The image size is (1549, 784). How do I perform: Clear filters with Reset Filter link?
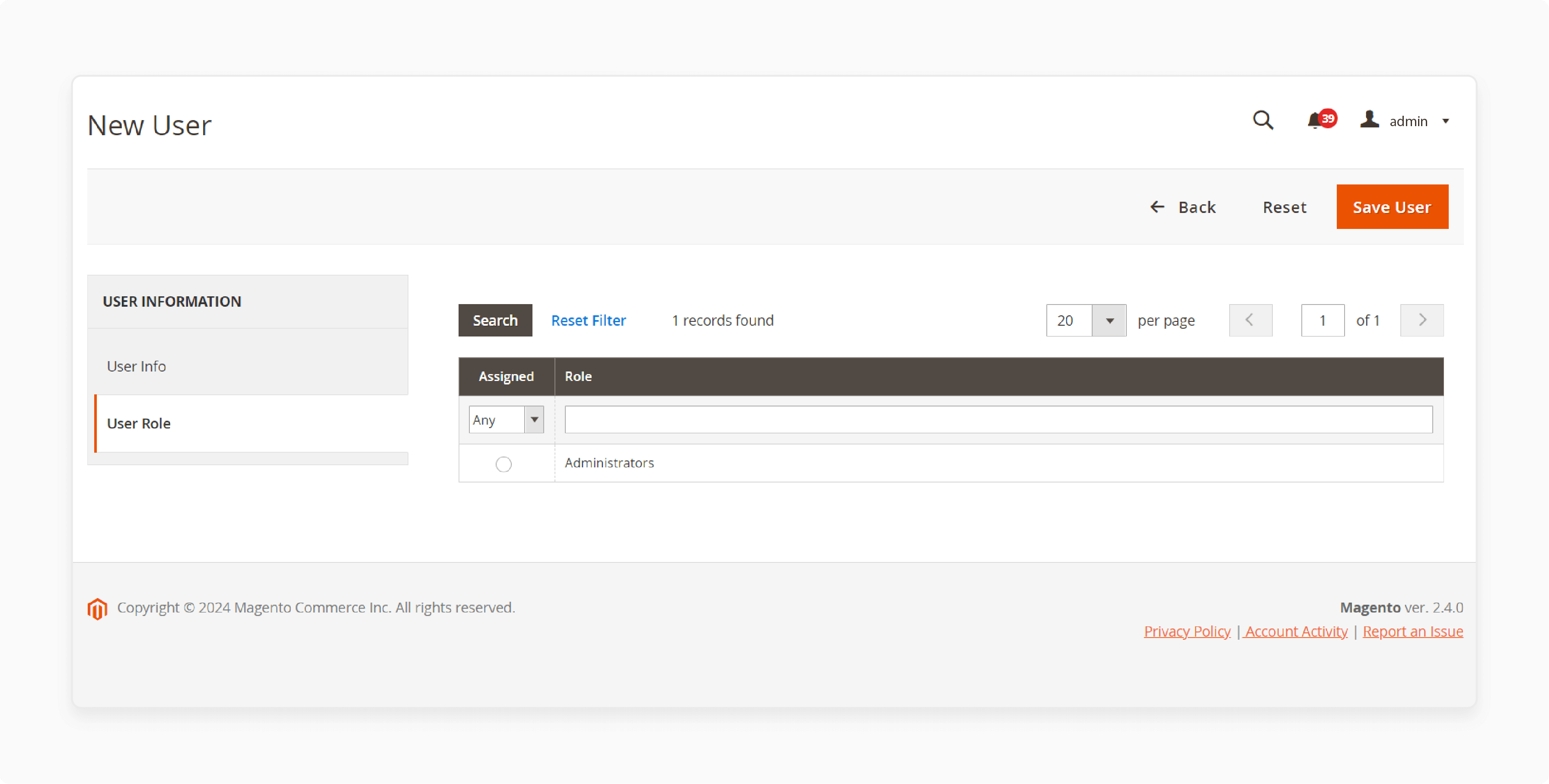click(x=588, y=320)
